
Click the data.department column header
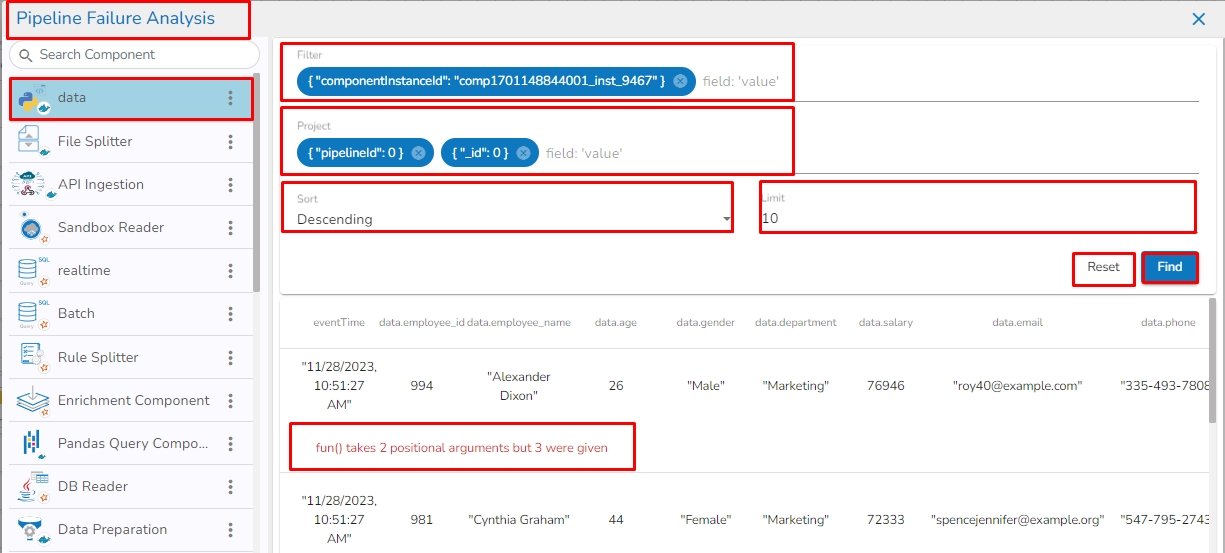point(796,323)
